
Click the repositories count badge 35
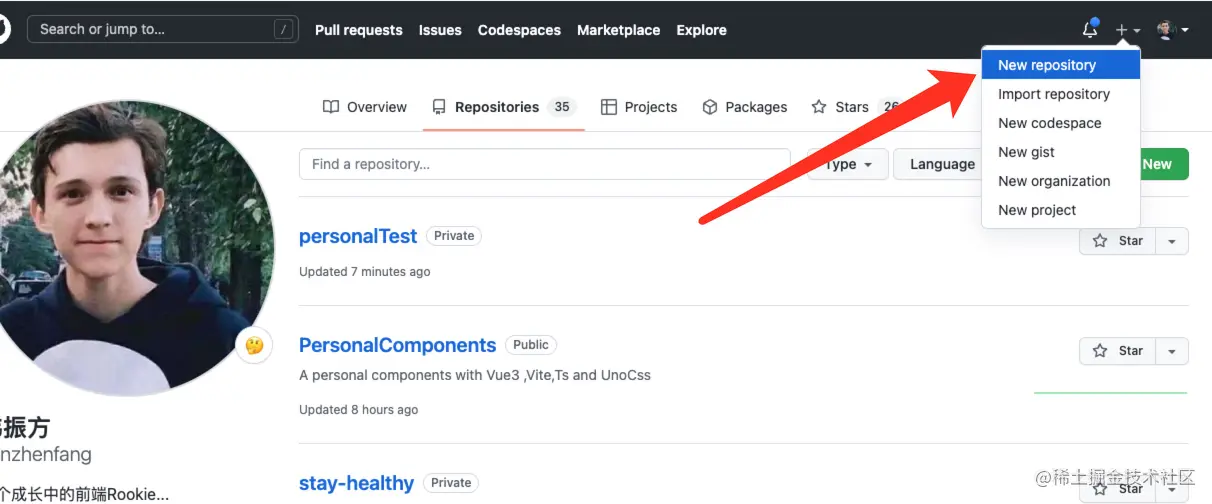(x=562, y=107)
